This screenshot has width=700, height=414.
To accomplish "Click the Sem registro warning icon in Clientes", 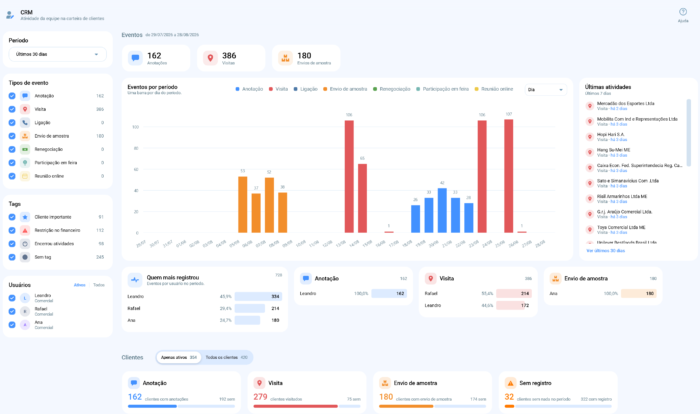I will pyautogui.click(x=510, y=383).
